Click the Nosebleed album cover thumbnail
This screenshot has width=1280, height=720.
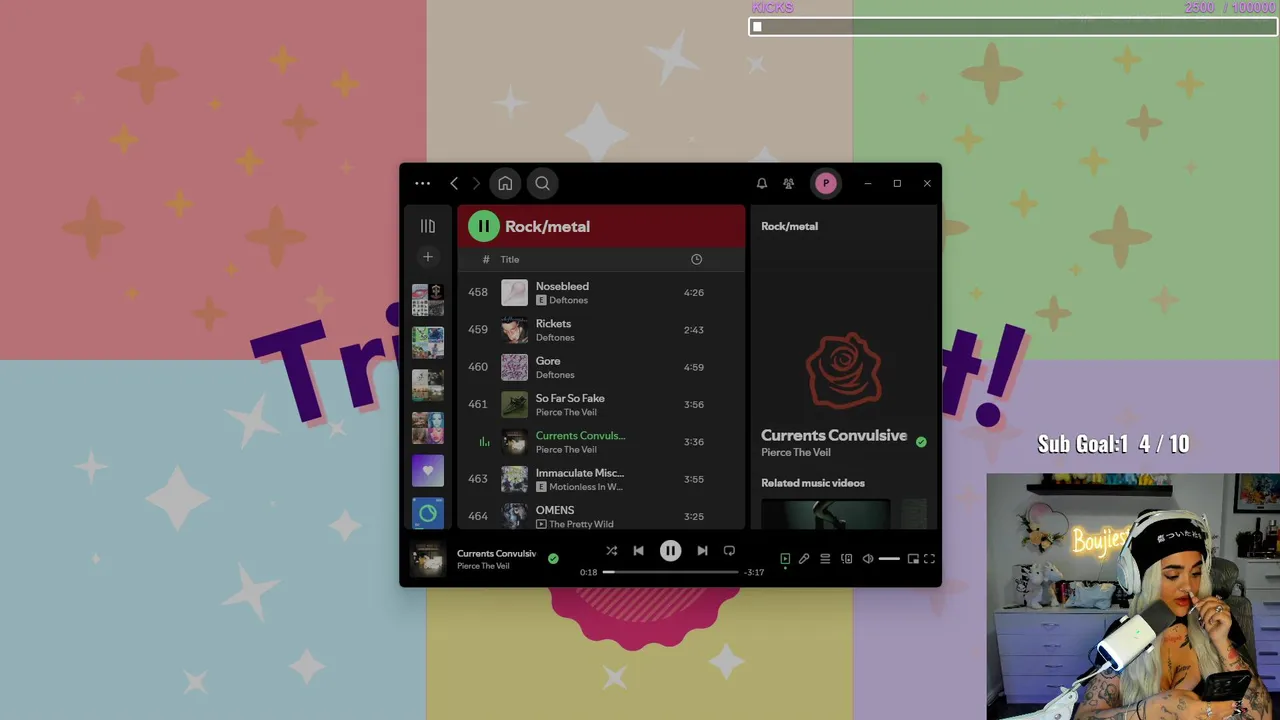(x=514, y=293)
